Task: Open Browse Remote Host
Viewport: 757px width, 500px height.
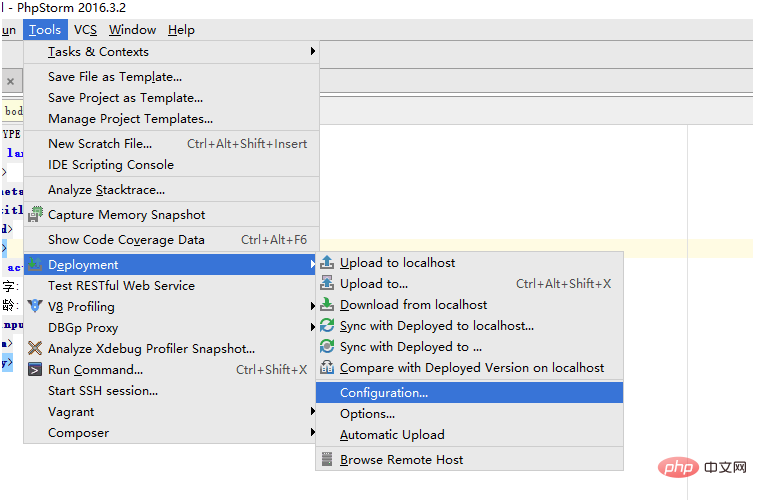Action: [469, 459]
